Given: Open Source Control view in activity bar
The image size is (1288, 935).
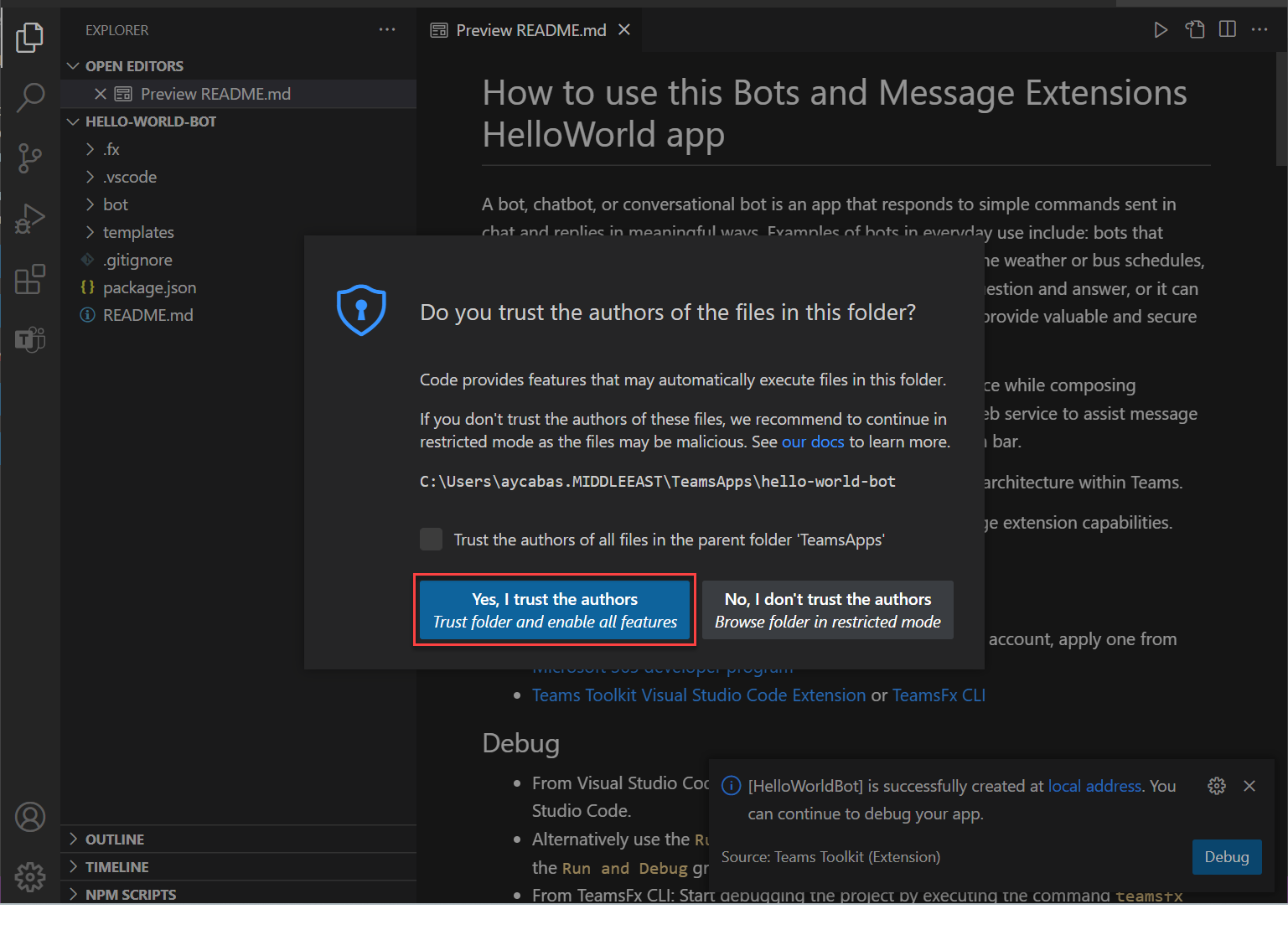Looking at the screenshot, I should pos(30,158).
